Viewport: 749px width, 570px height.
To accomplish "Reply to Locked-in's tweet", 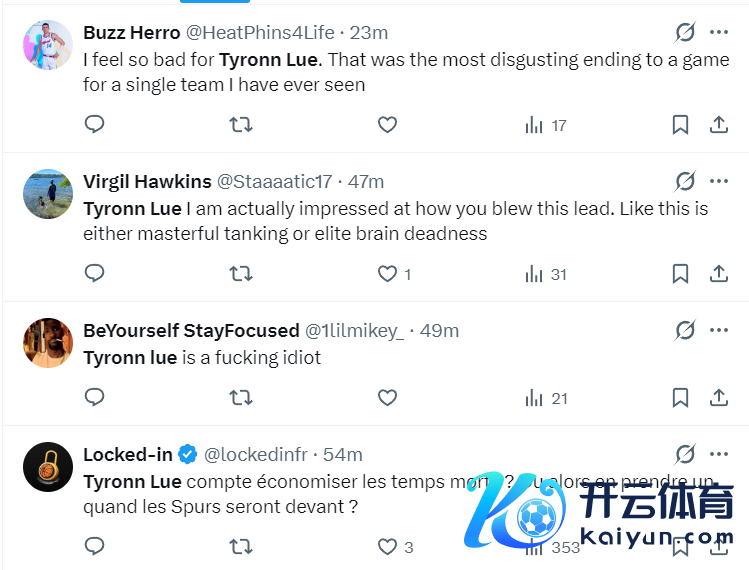I will click(94, 547).
